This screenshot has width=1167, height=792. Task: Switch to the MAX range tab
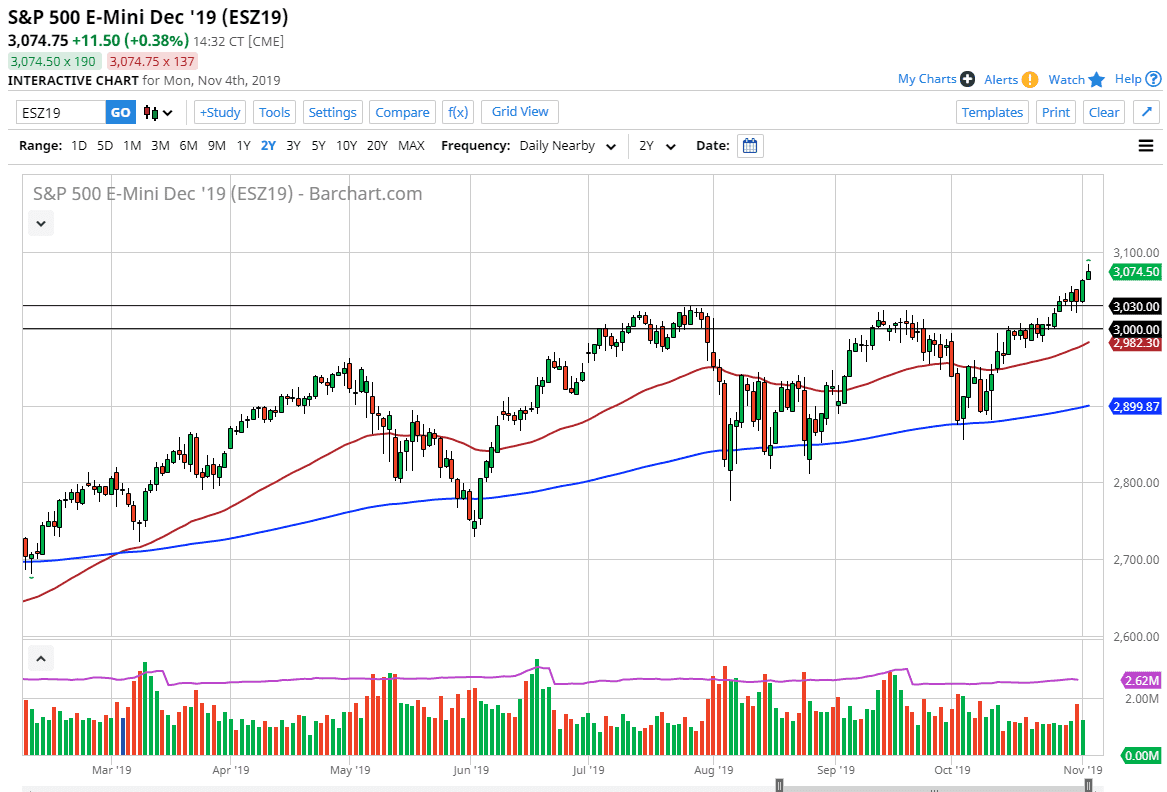[x=410, y=145]
